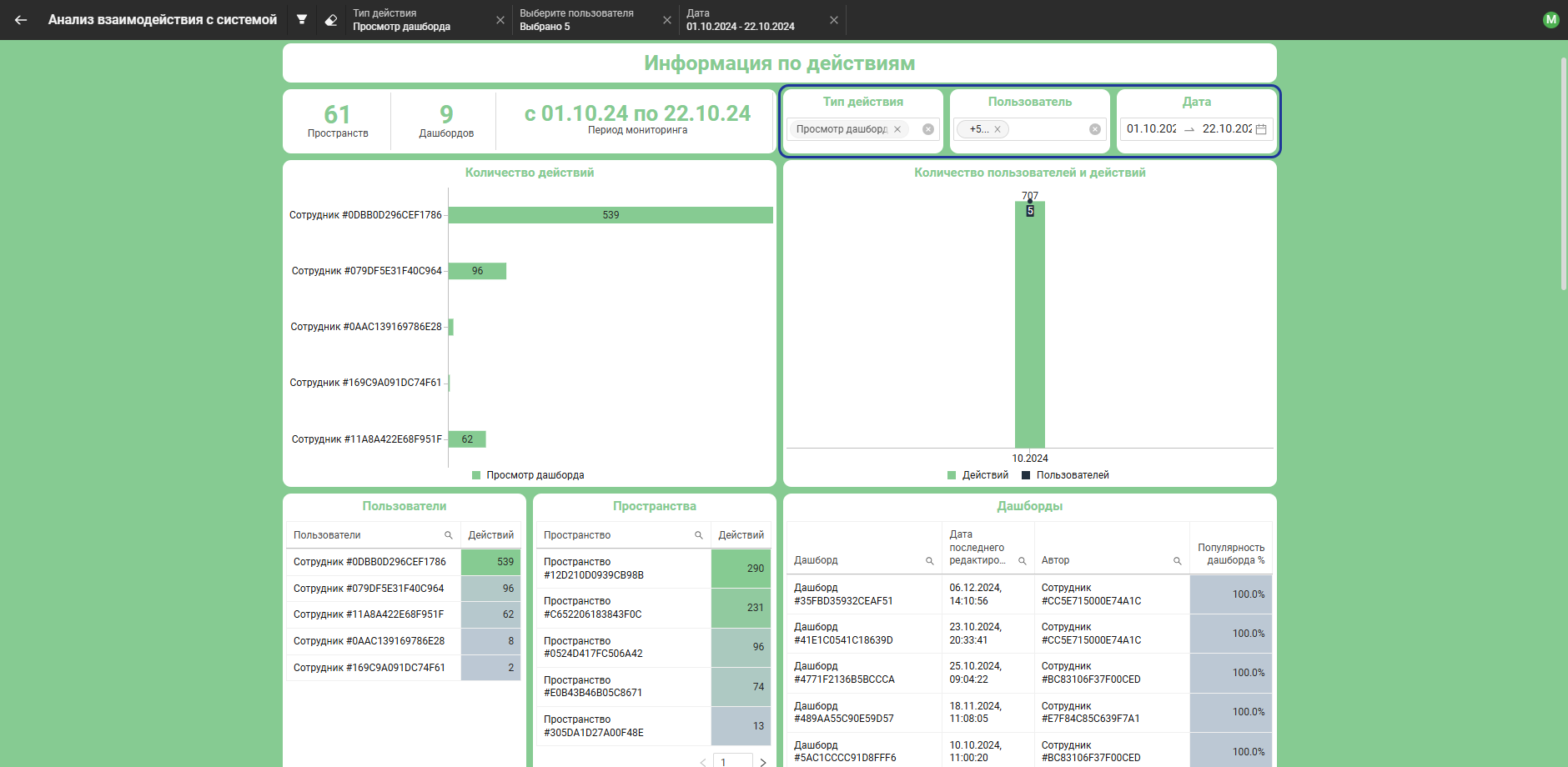The height and width of the screenshot is (767, 1568).
Task: Open the calendar icon in Дата field
Action: [x=1261, y=129]
